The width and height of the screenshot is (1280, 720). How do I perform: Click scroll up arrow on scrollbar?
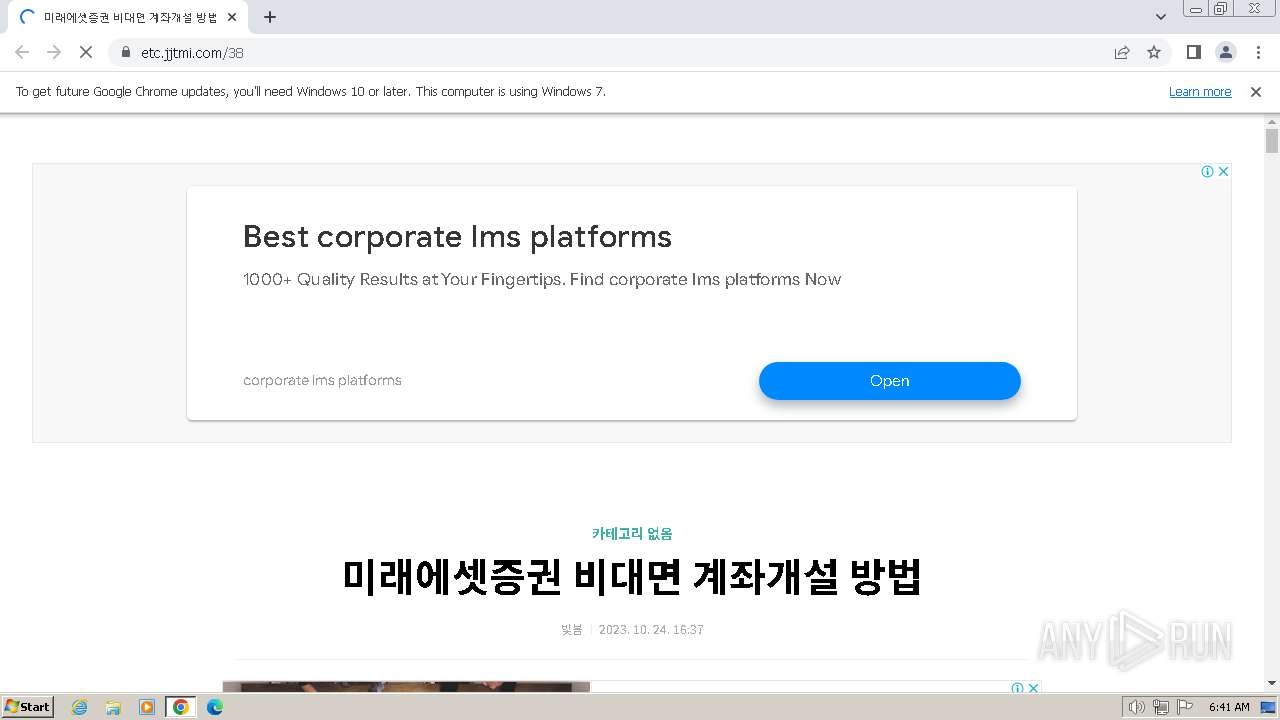(1272, 122)
